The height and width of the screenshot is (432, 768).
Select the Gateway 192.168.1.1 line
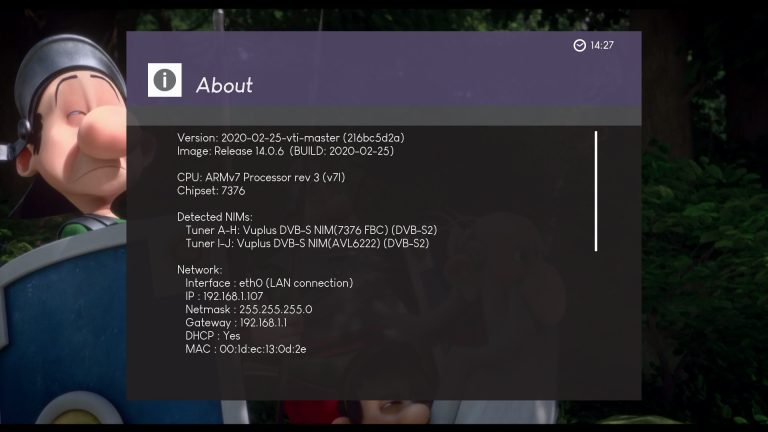236,322
